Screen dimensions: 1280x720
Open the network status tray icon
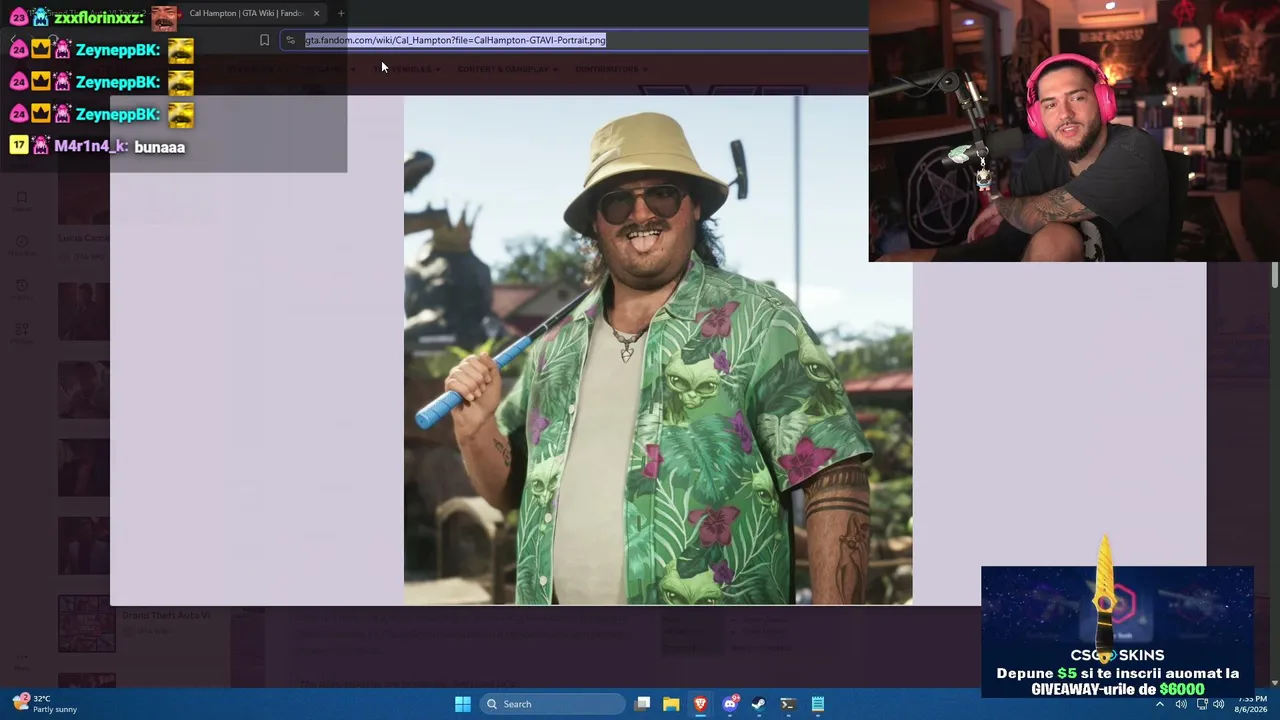(x=1201, y=704)
